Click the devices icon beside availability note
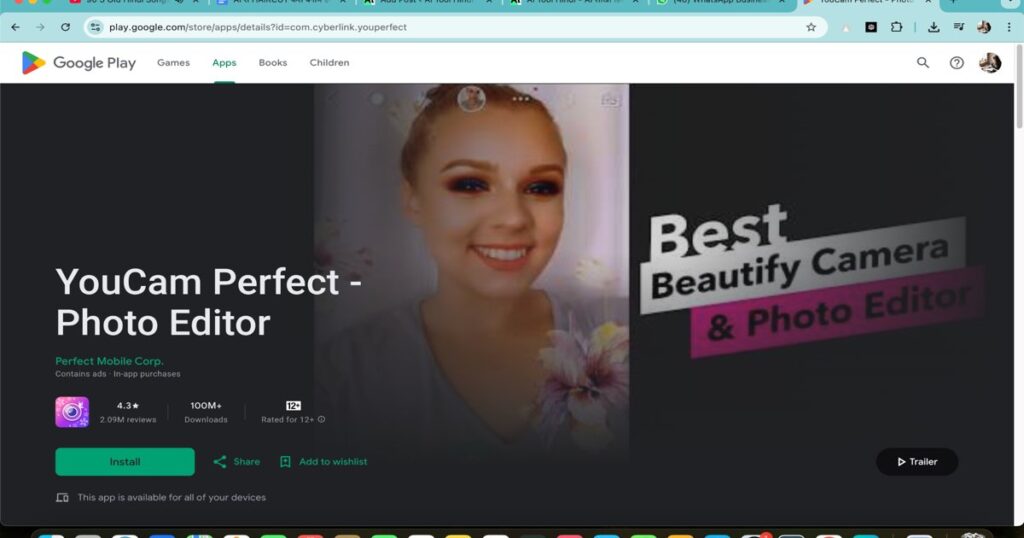The height and width of the screenshot is (538, 1024). coord(62,498)
